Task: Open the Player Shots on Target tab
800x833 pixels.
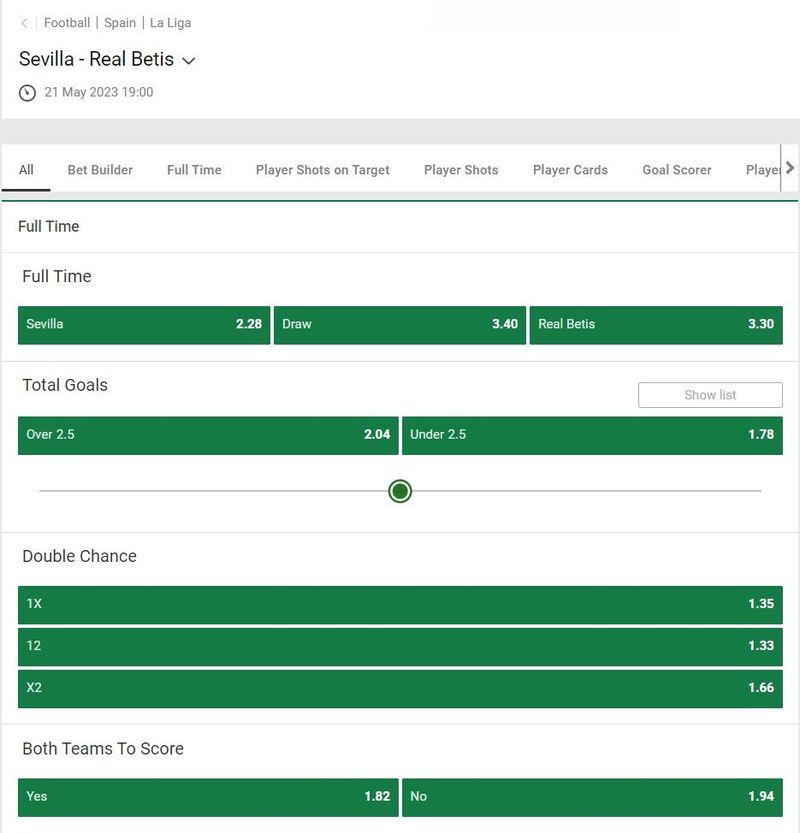Action: coord(322,169)
